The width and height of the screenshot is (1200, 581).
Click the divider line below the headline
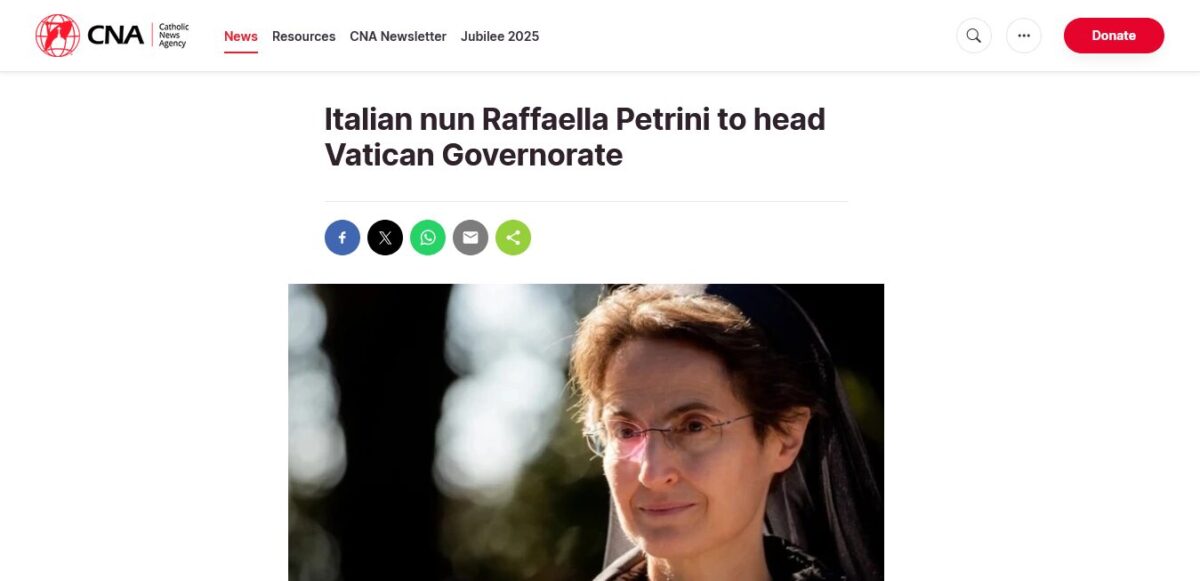pyautogui.click(x=586, y=201)
